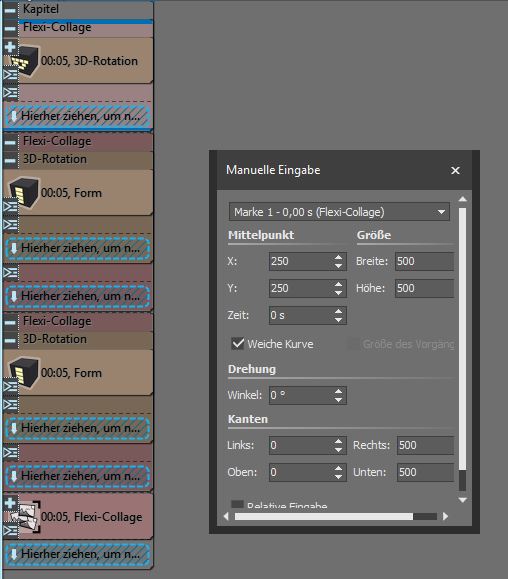Close the Manuelle Eingabe dialog
The height and width of the screenshot is (579, 508).
point(455,170)
